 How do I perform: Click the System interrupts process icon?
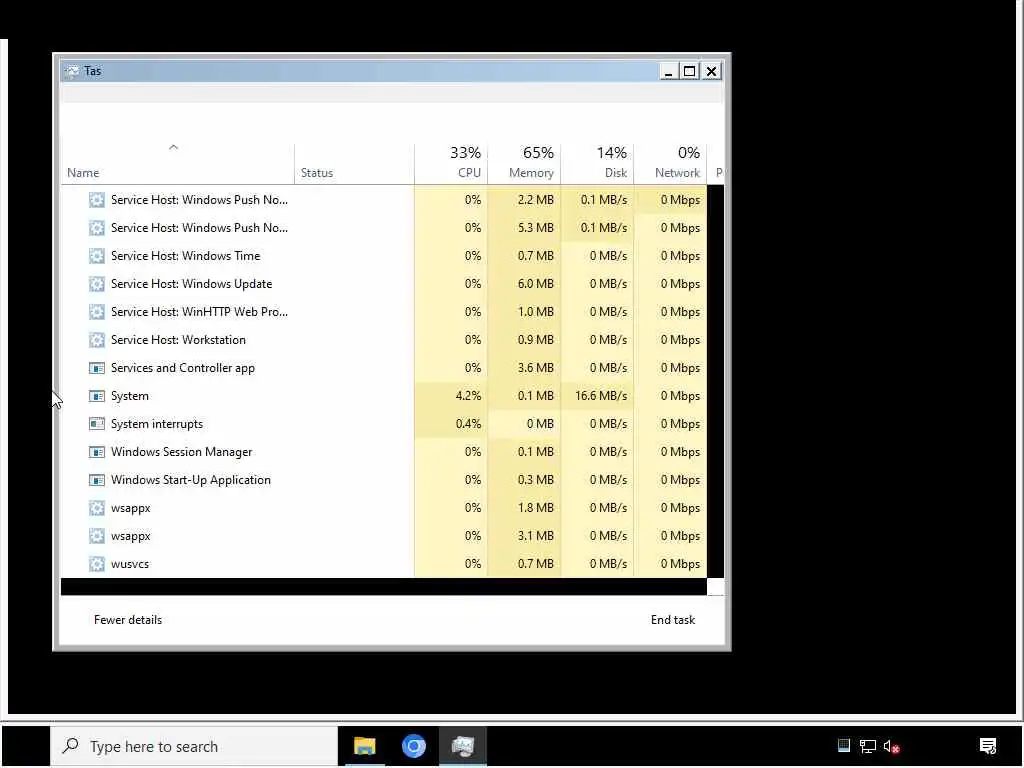97,424
